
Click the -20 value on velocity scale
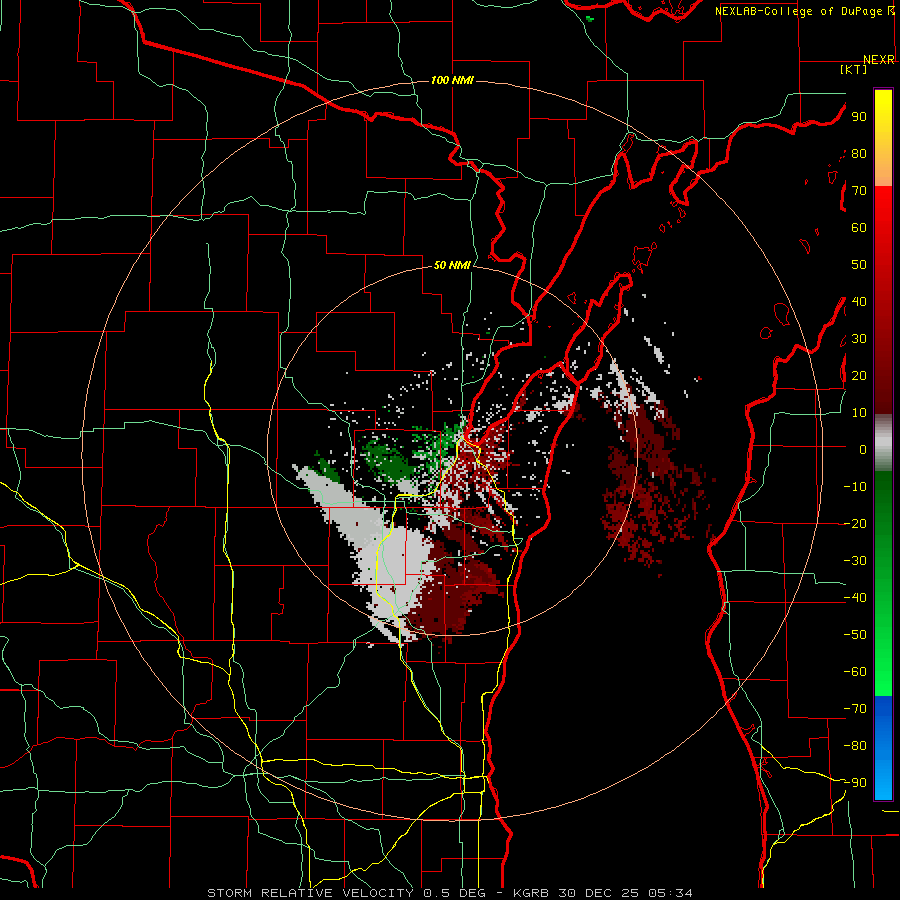click(x=855, y=524)
